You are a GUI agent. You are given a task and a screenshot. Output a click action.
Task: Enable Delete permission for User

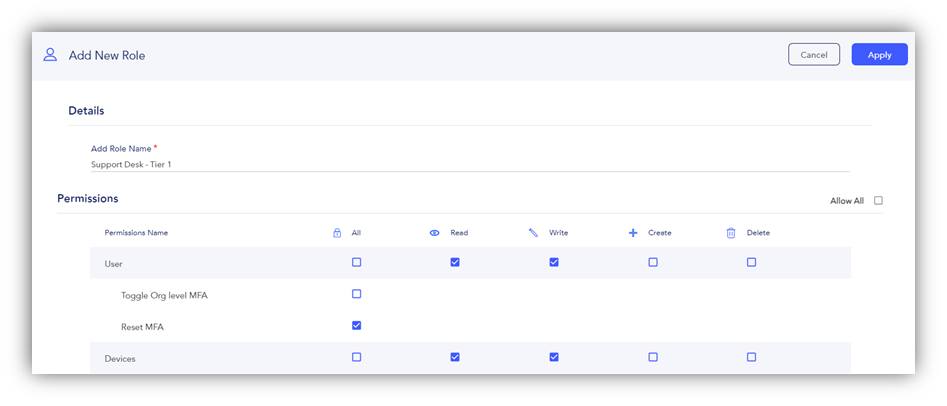pyautogui.click(x=751, y=262)
